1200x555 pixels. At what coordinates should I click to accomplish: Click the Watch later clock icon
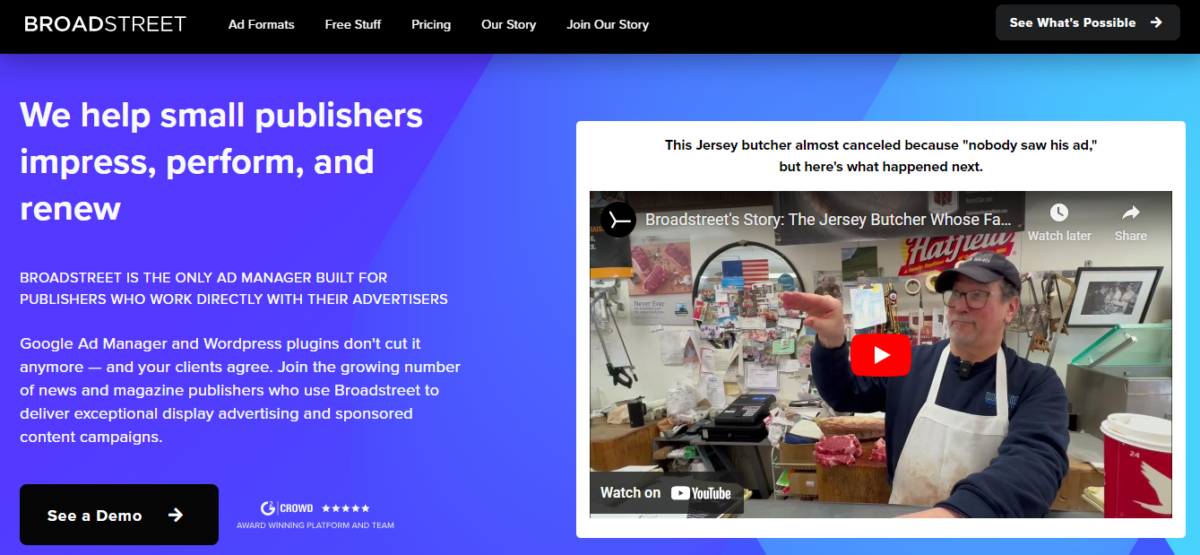[x=1059, y=212]
